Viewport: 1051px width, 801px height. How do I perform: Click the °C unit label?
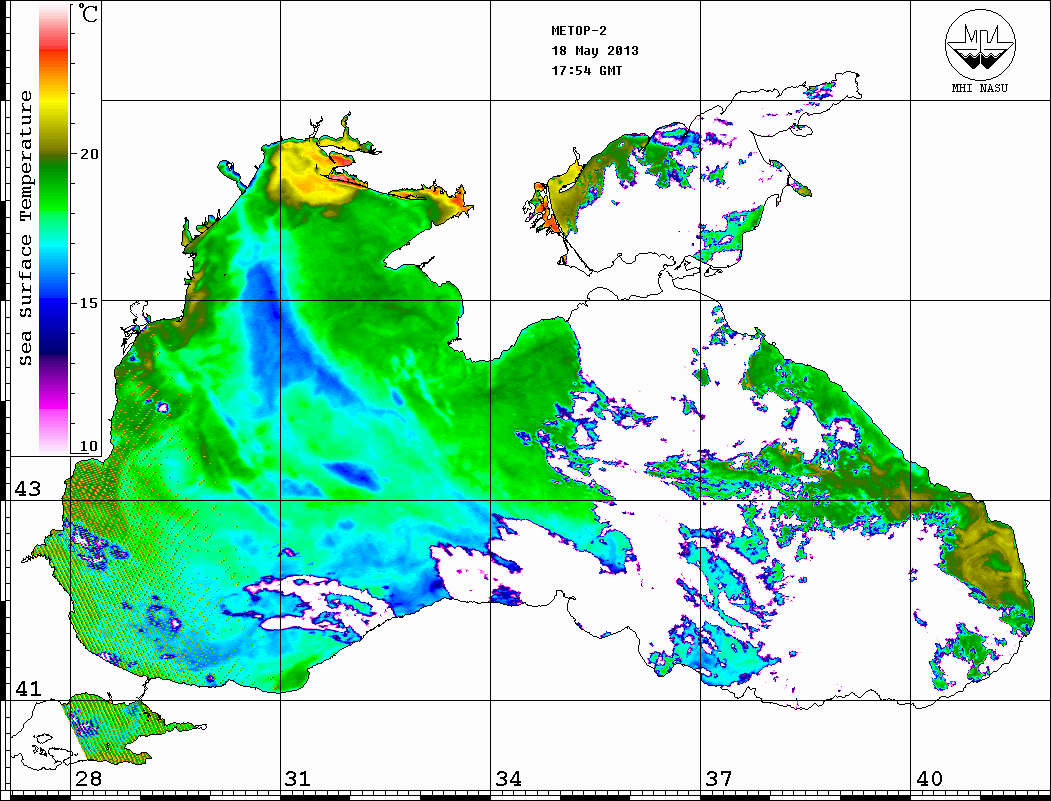tap(89, 17)
